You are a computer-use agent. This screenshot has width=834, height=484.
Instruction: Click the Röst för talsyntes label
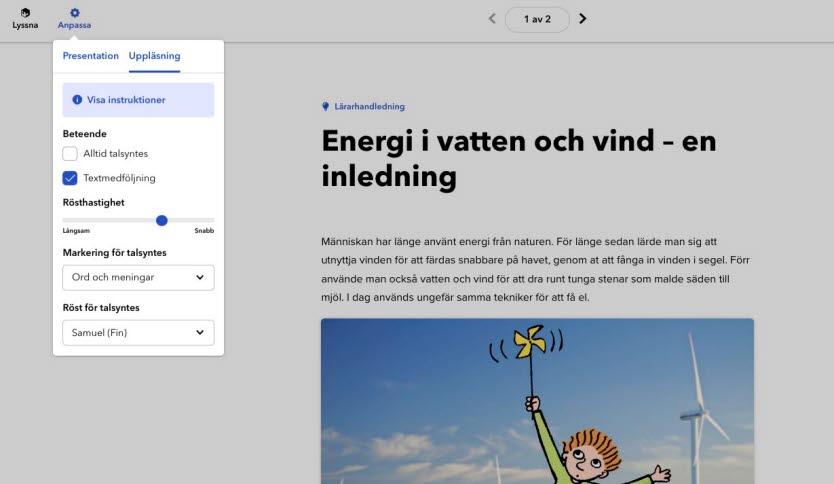pyautogui.click(x=101, y=308)
